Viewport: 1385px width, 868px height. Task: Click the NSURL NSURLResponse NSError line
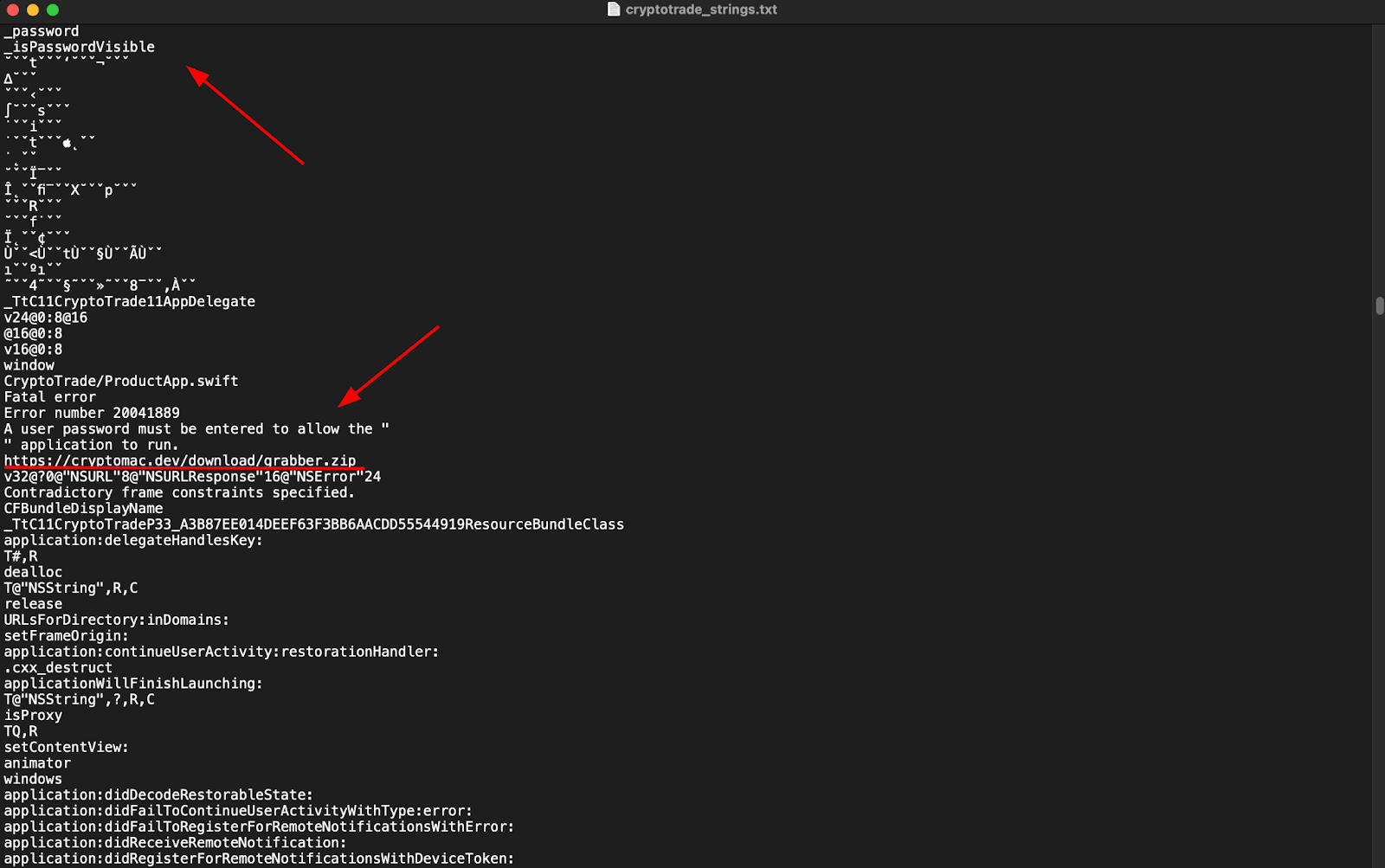click(x=192, y=477)
